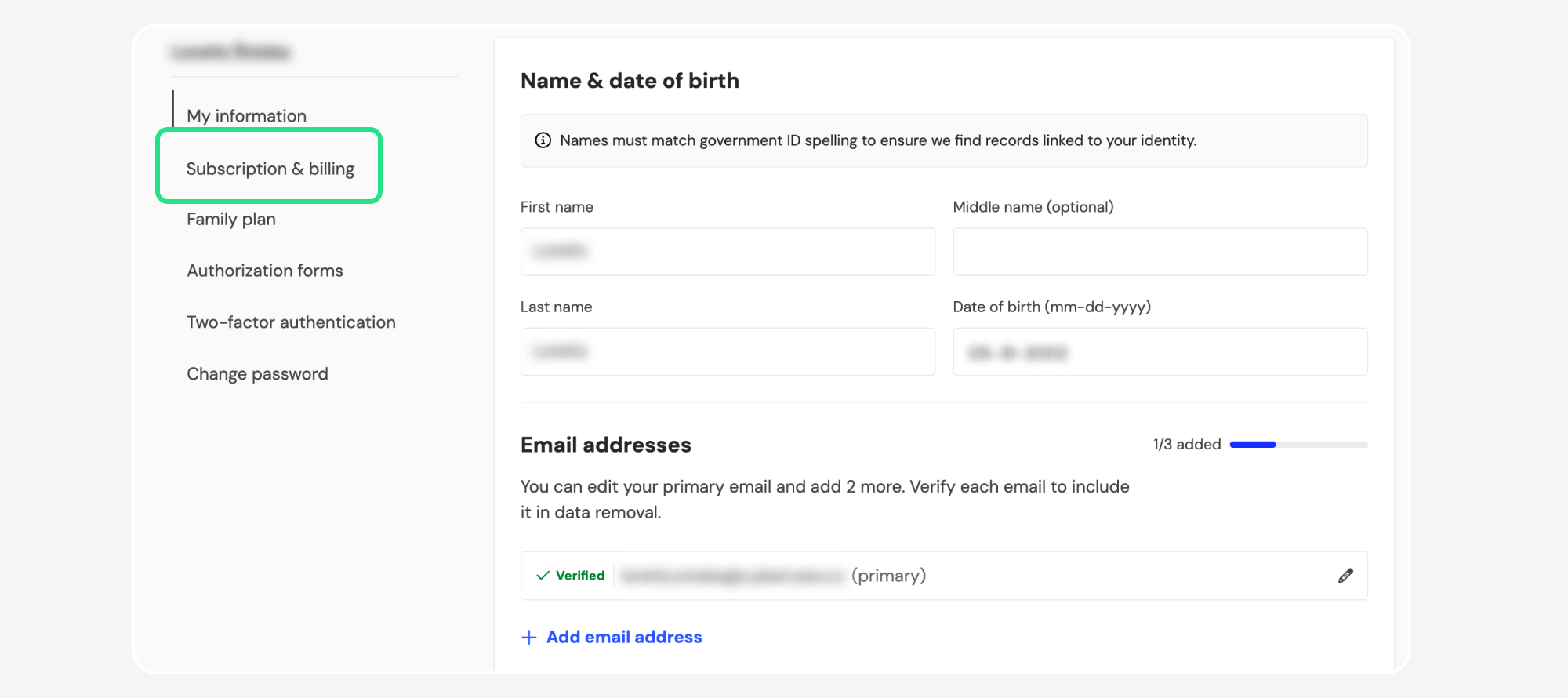Click the '1/3 added' text

click(1187, 445)
